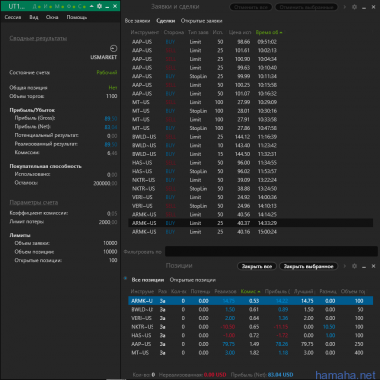The width and height of the screenshot is (380, 380).
Task: Switch to Сделки tab
Action: [166, 21]
